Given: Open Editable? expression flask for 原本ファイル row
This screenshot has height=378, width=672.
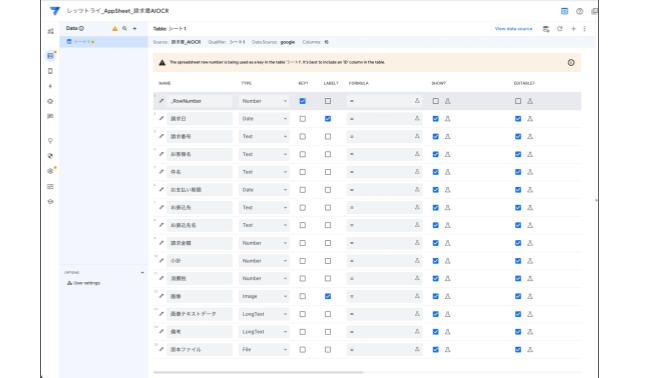Looking at the screenshot, I should (x=530, y=350).
